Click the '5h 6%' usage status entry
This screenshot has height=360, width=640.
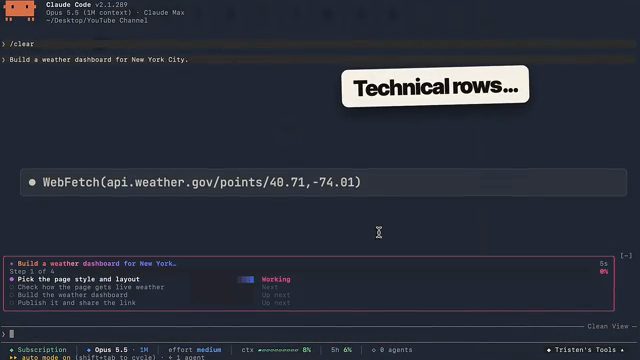[x=341, y=350]
